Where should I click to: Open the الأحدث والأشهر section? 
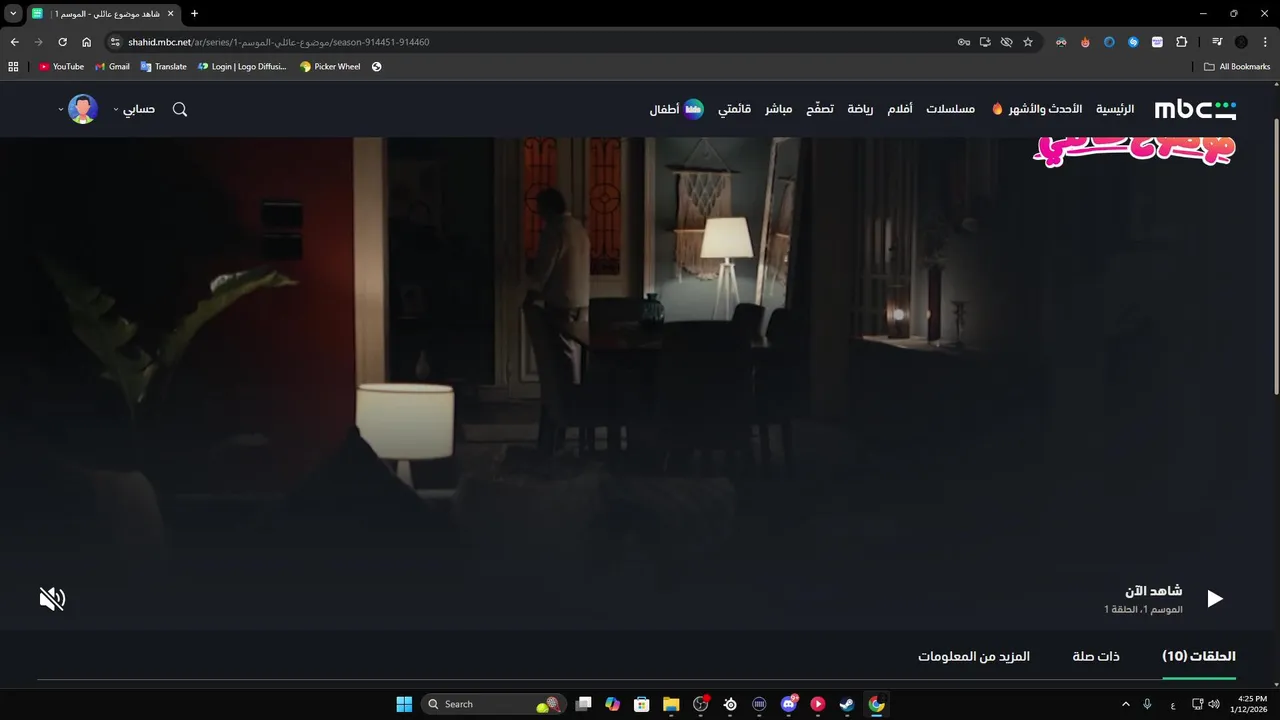[1037, 109]
